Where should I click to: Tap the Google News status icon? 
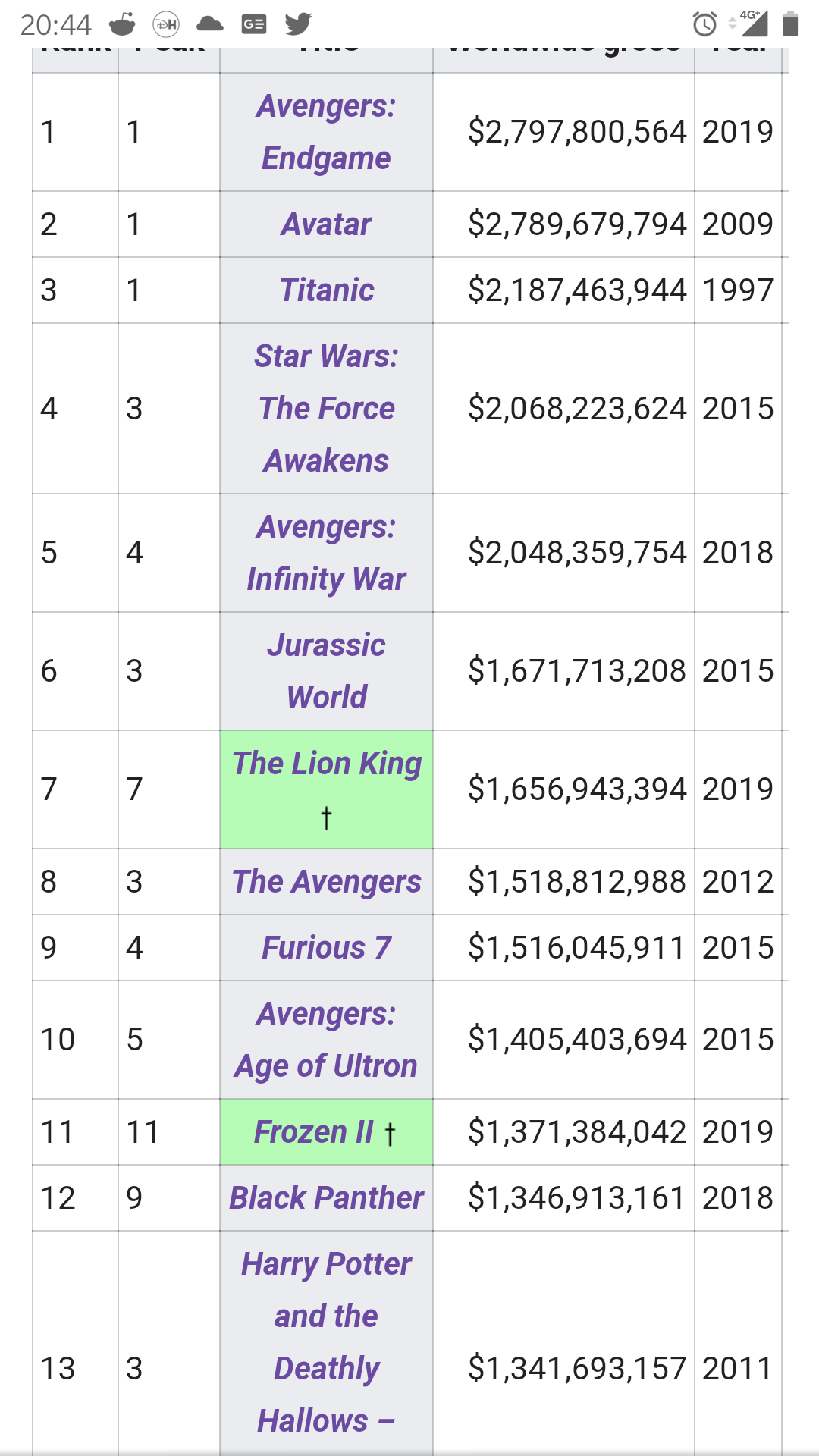click(x=254, y=24)
